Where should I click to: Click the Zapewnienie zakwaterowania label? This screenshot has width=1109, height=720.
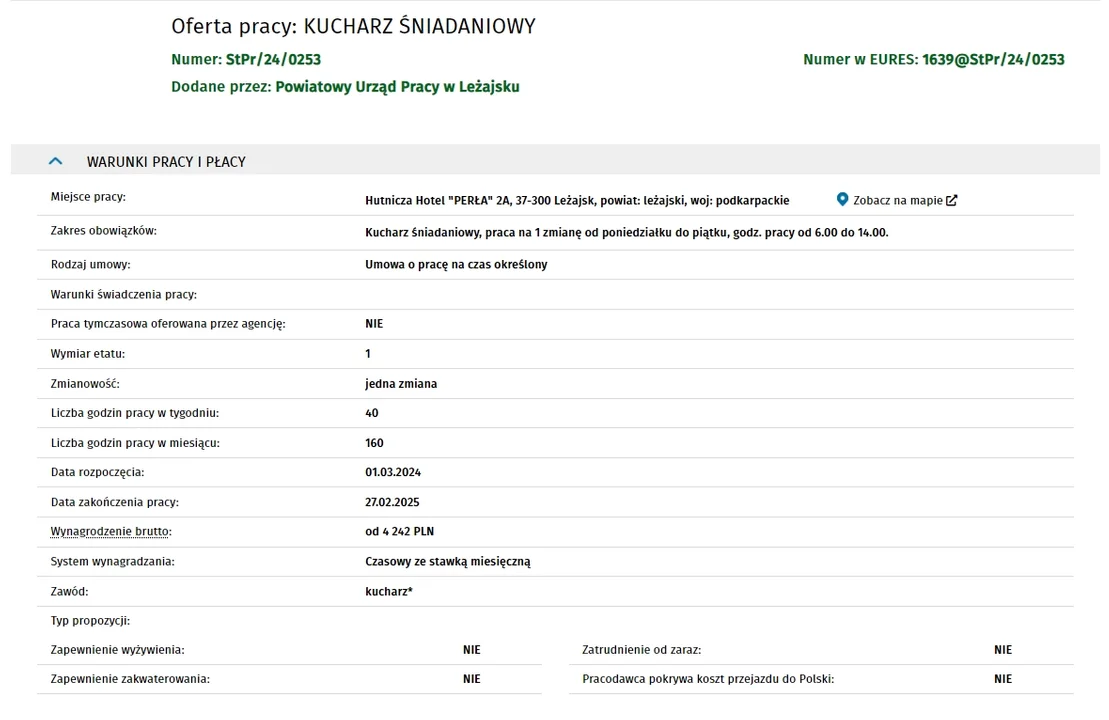[130, 679]
